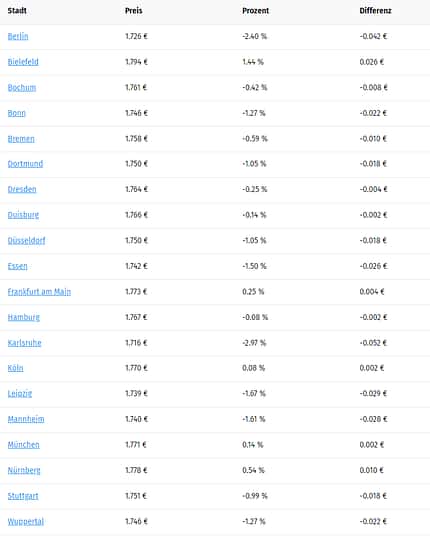Open the Duisburg link

click(x=23, y=215)
